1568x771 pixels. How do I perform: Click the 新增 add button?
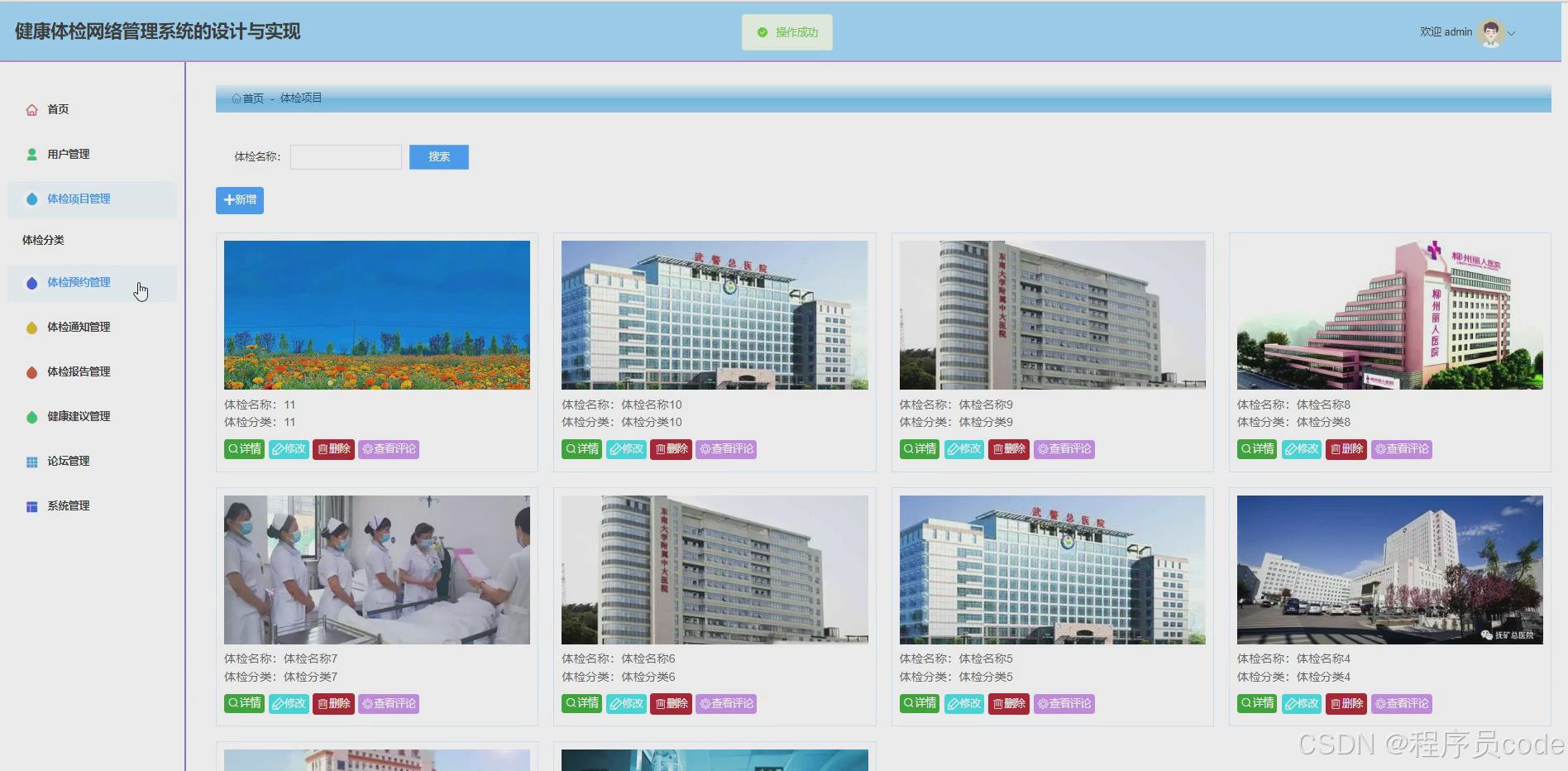240,200
